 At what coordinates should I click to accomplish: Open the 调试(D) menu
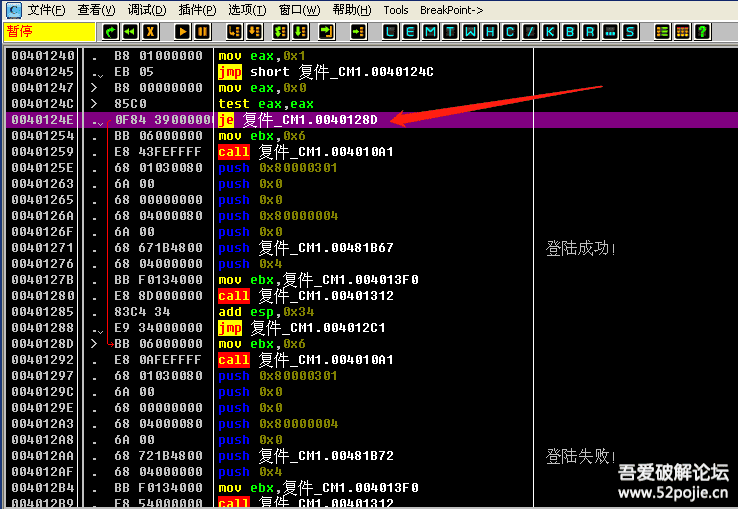tap(146, 10)
